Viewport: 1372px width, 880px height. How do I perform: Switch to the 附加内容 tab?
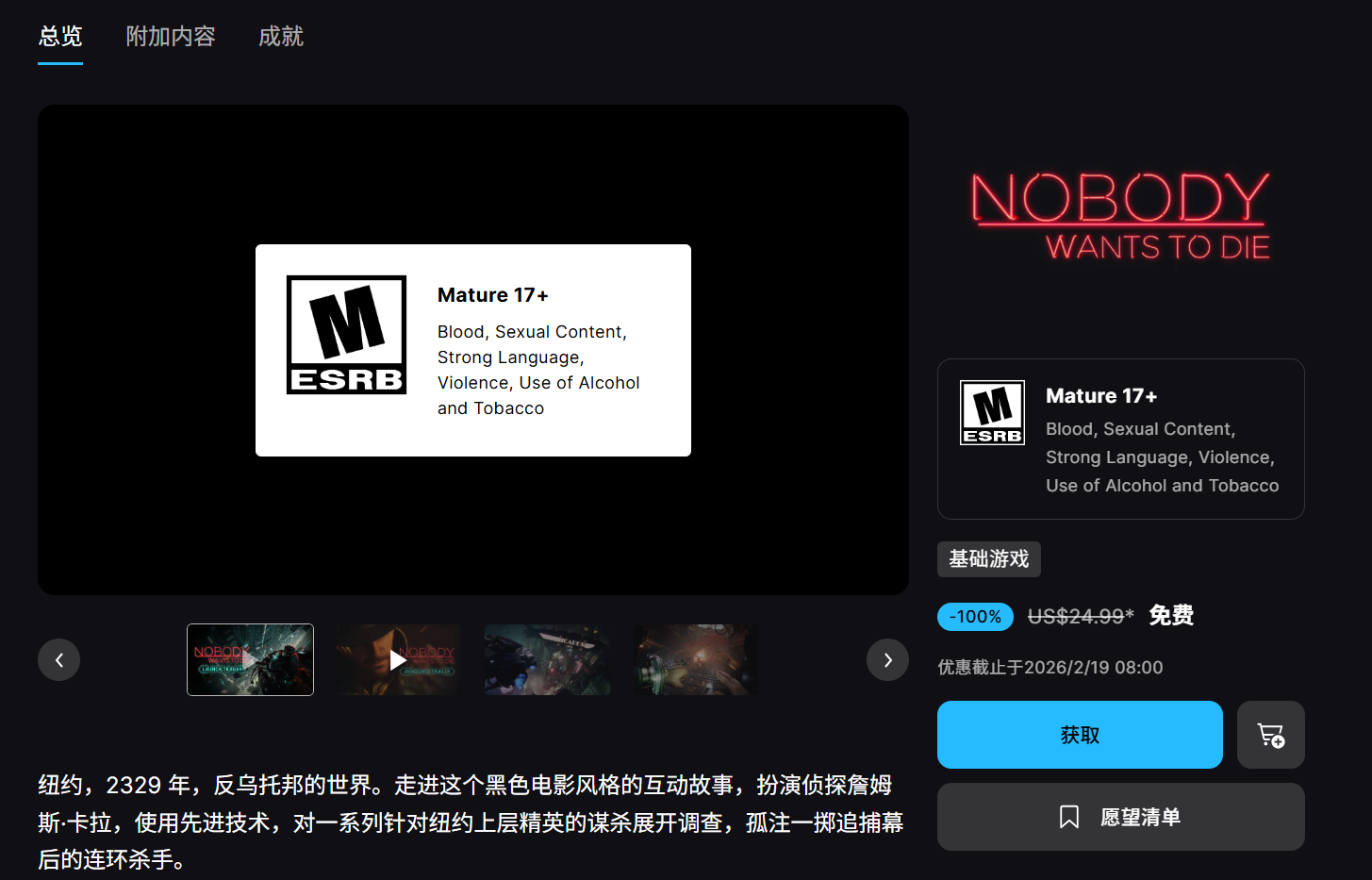171,36
